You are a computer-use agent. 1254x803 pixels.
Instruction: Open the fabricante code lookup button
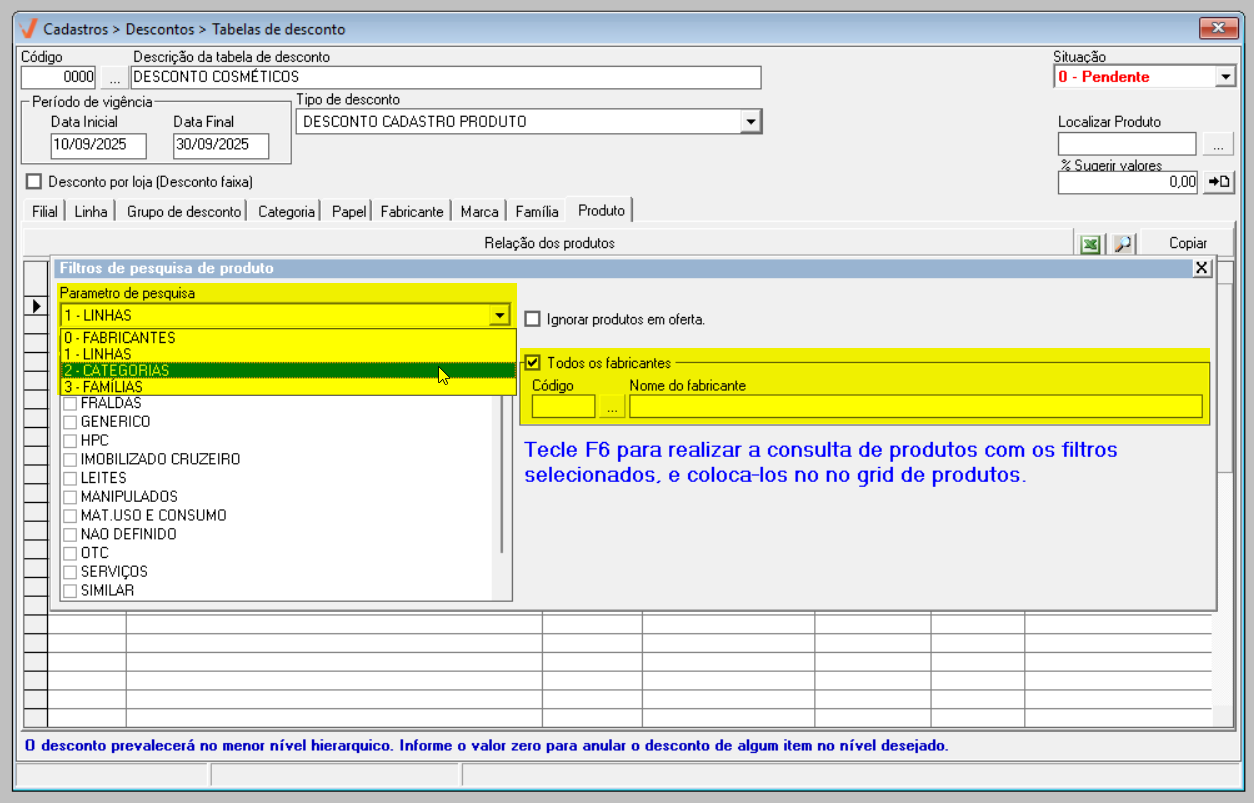612,406
